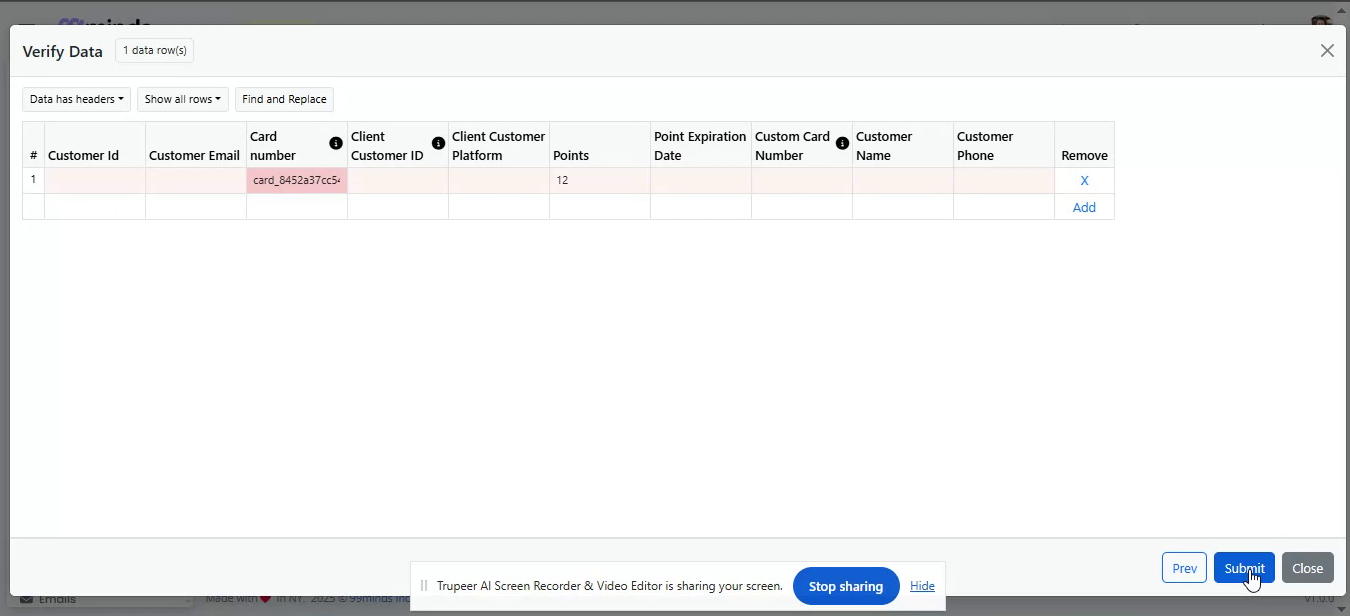This screenshot has width=1350, height=616.
Task: Click the Points column header
Action: (600, 145)
